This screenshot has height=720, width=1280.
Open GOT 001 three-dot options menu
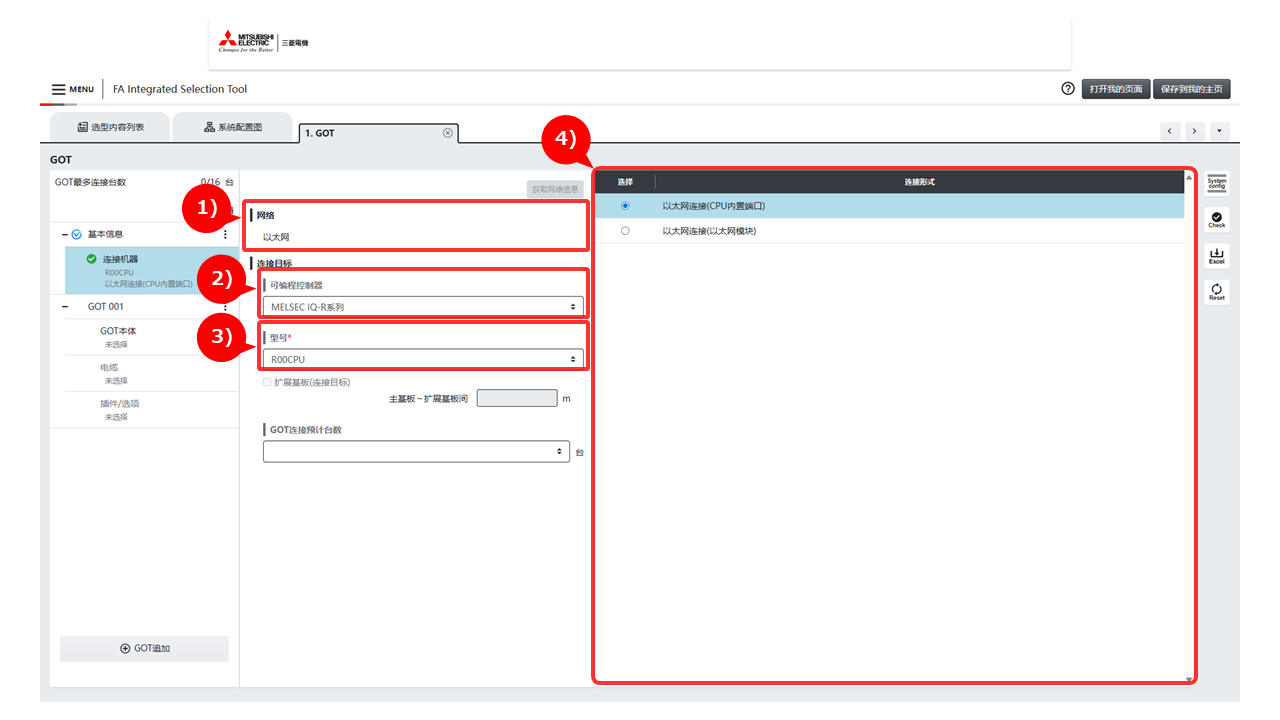click(225, 307)
